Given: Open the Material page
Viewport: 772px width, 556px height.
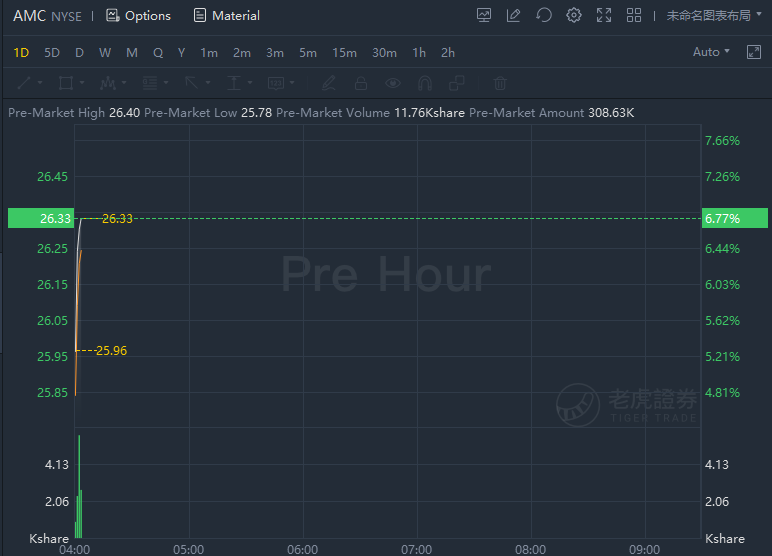Looking at the screenshot, I should (226, 16).
